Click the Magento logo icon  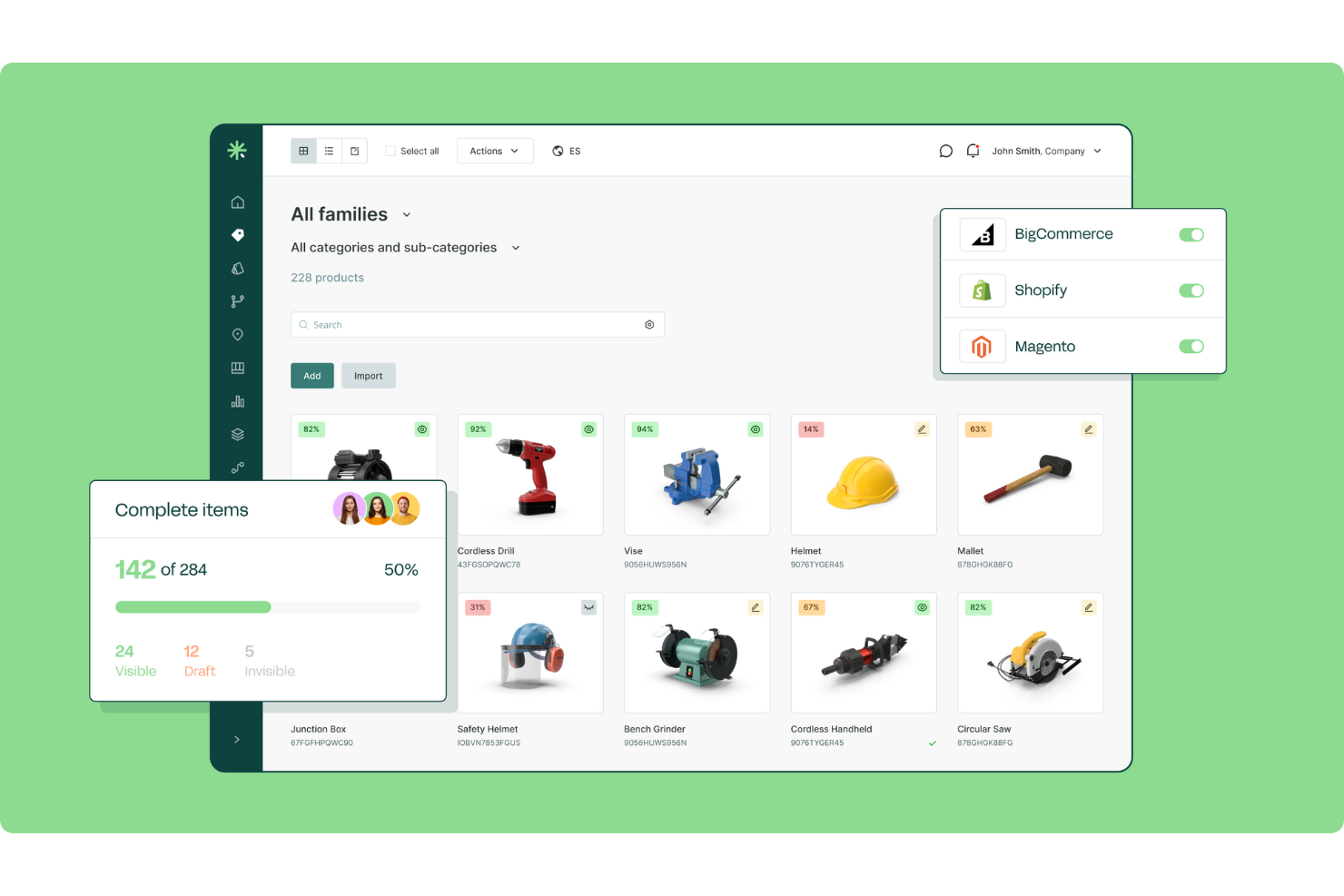point(983,347)
